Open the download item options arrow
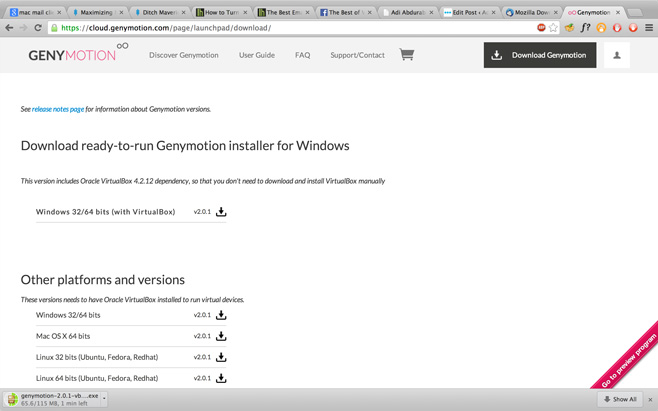Screen dimensions: 658x411 pos(104,398)
